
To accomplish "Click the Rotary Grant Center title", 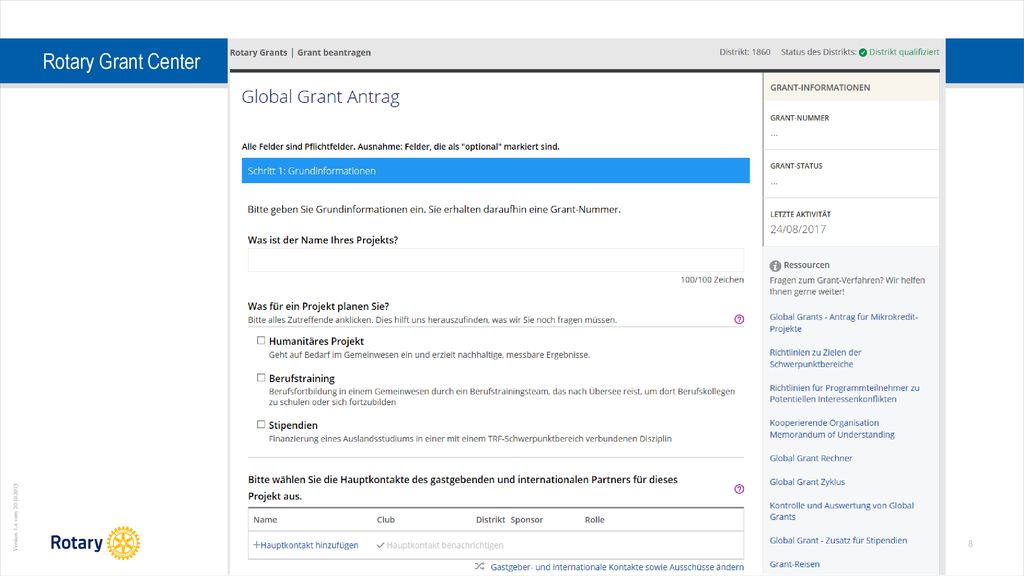I will click(x=121, y=61).
